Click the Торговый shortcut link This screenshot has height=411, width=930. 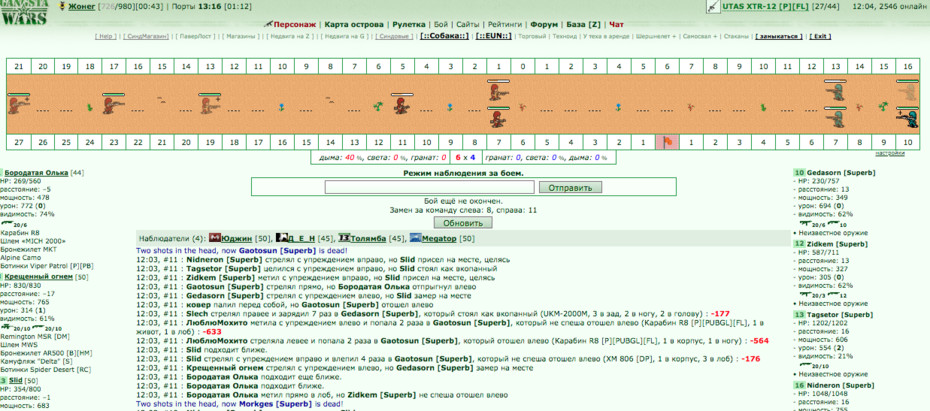tap(531, 36)
